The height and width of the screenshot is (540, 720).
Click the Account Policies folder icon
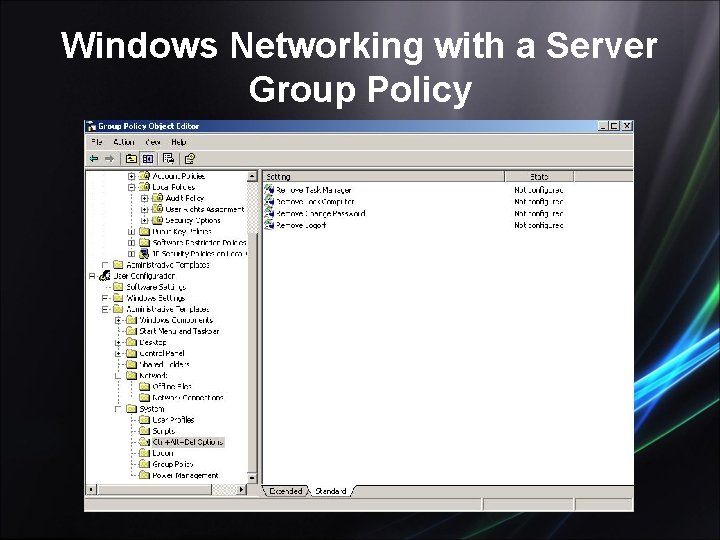click(x=145, y=176)
